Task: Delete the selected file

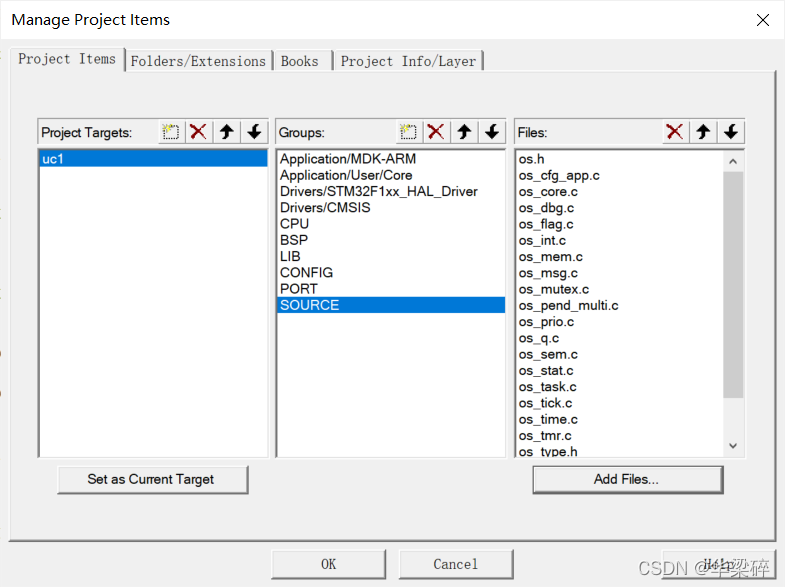Action: point(675,132)
